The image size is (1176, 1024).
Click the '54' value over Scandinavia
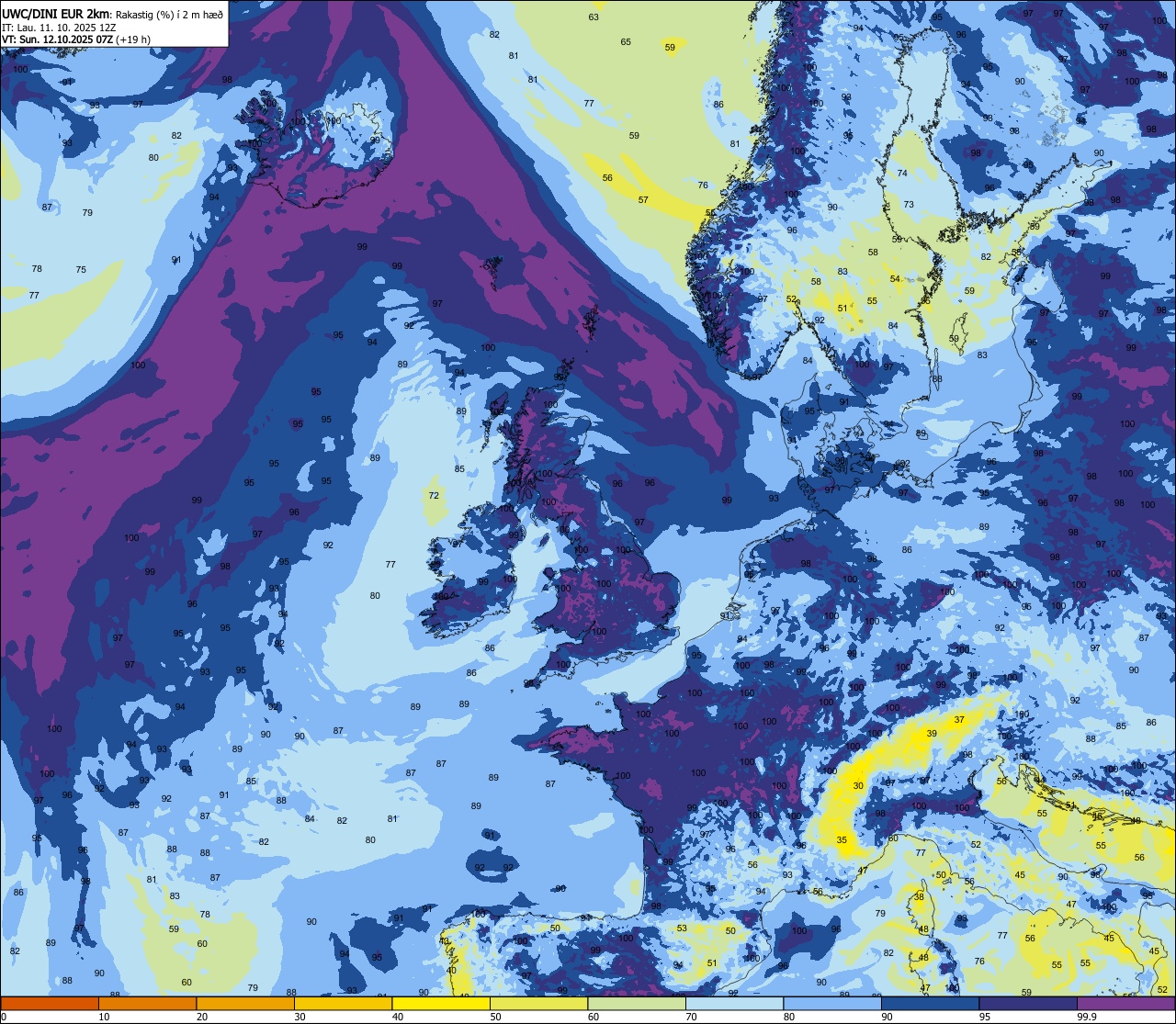[x=895, y=279]
